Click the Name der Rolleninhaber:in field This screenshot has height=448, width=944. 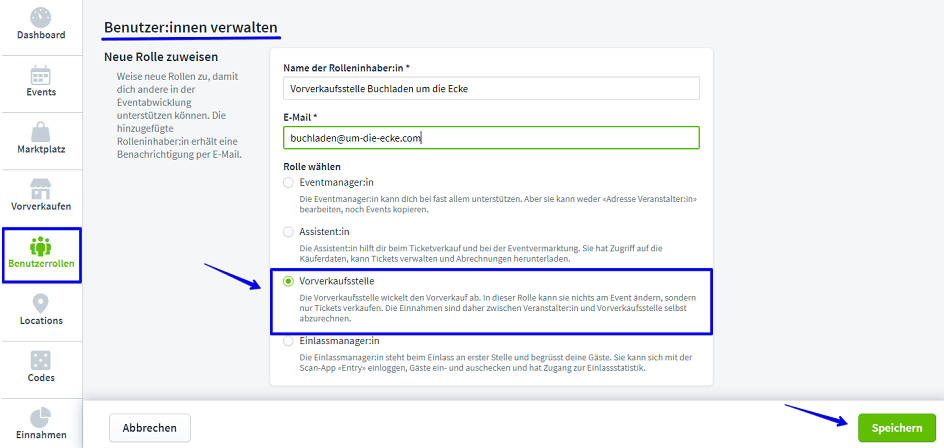tap(491, 88)
